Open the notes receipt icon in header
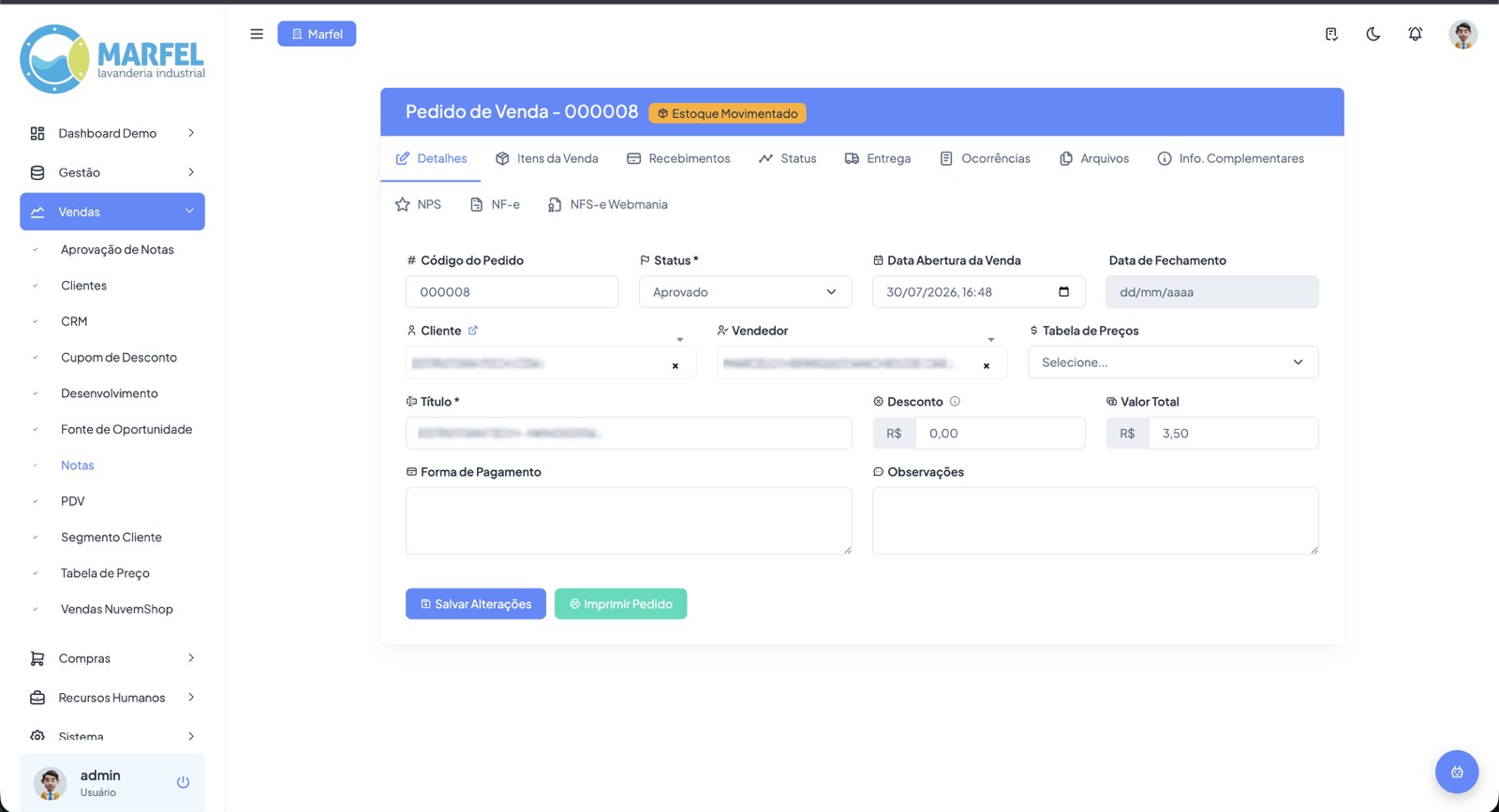Viewport: 1499px width, 812px height. tap(1331, 34)
